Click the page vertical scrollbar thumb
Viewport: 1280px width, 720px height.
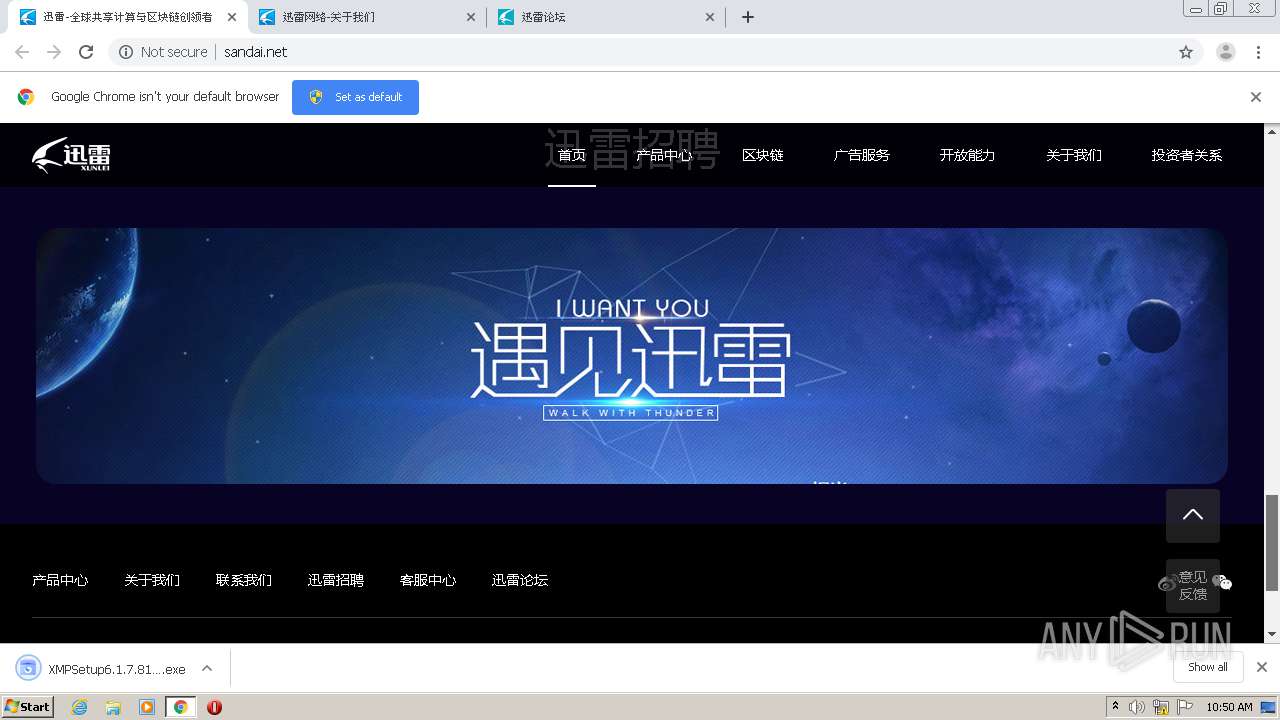[x=1272, y=543]
